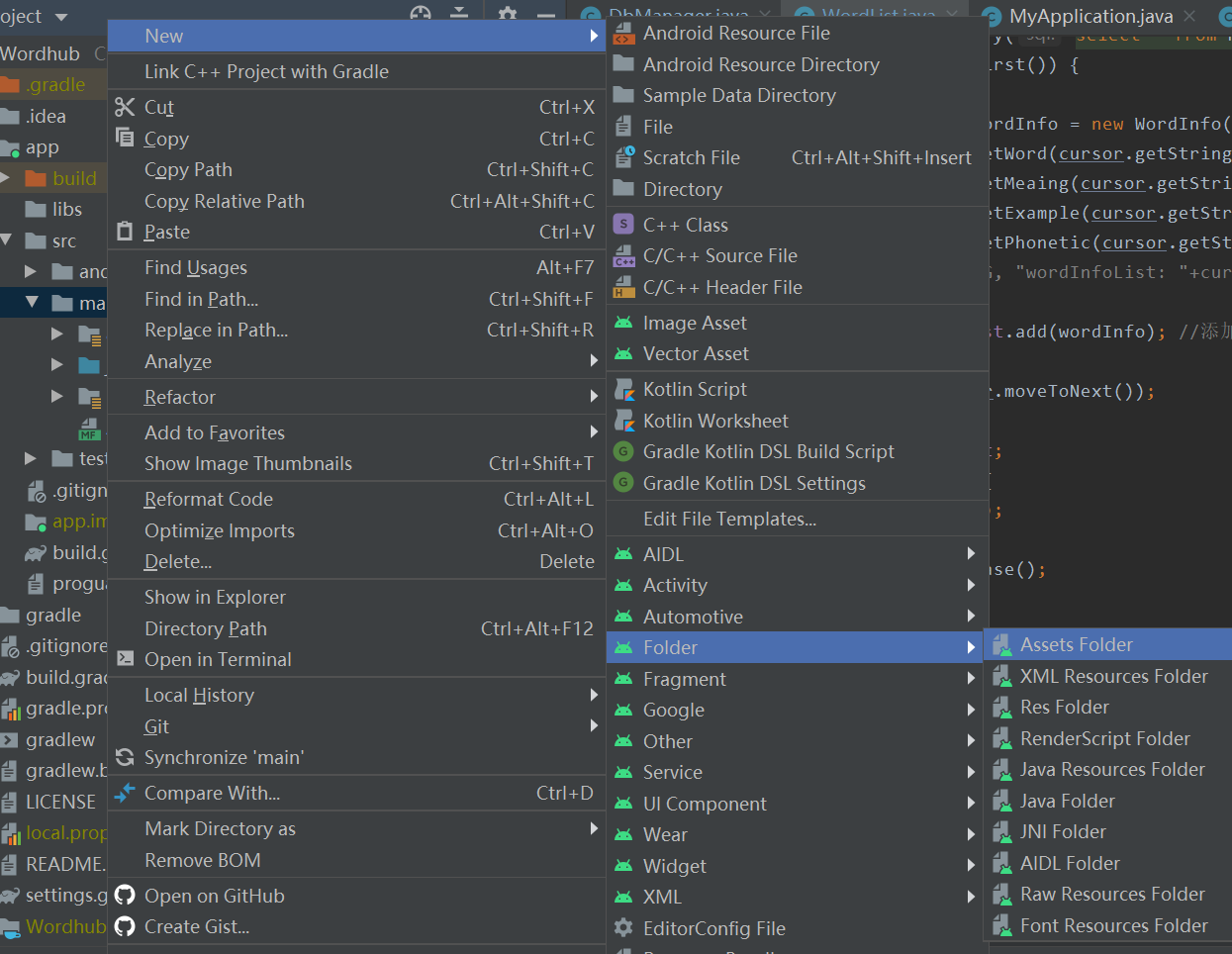Select Edit File Templates...
Image resolution: width=1232 pixels, height=954 pixels.
(797, 519)
